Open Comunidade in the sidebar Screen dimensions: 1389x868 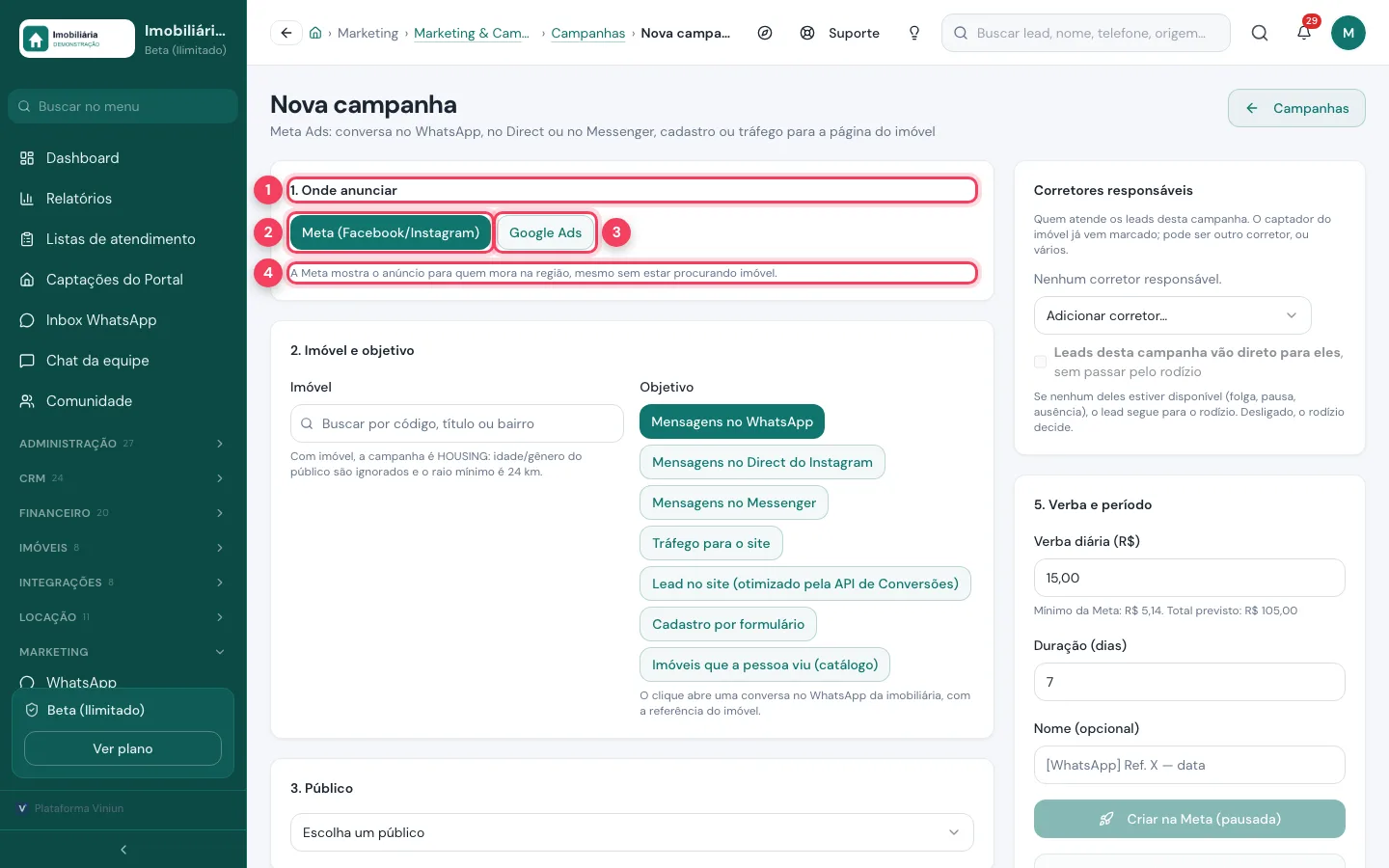[123, 401]
